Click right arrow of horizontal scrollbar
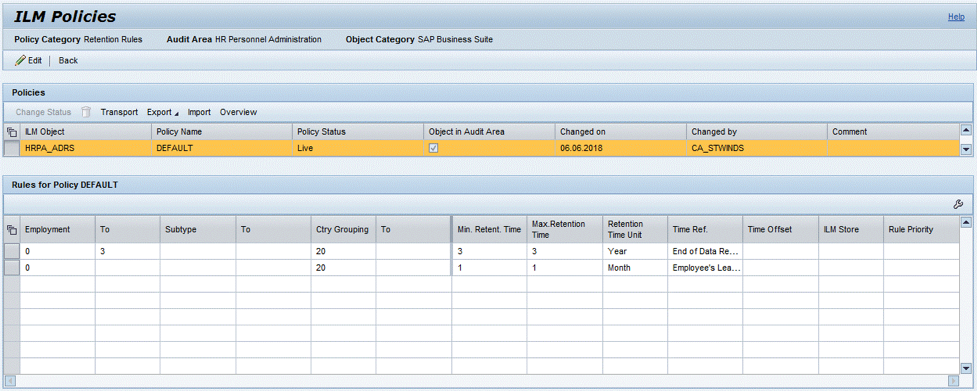The height and width of the screenshot is (391, 977). click(x=953, y=380)
